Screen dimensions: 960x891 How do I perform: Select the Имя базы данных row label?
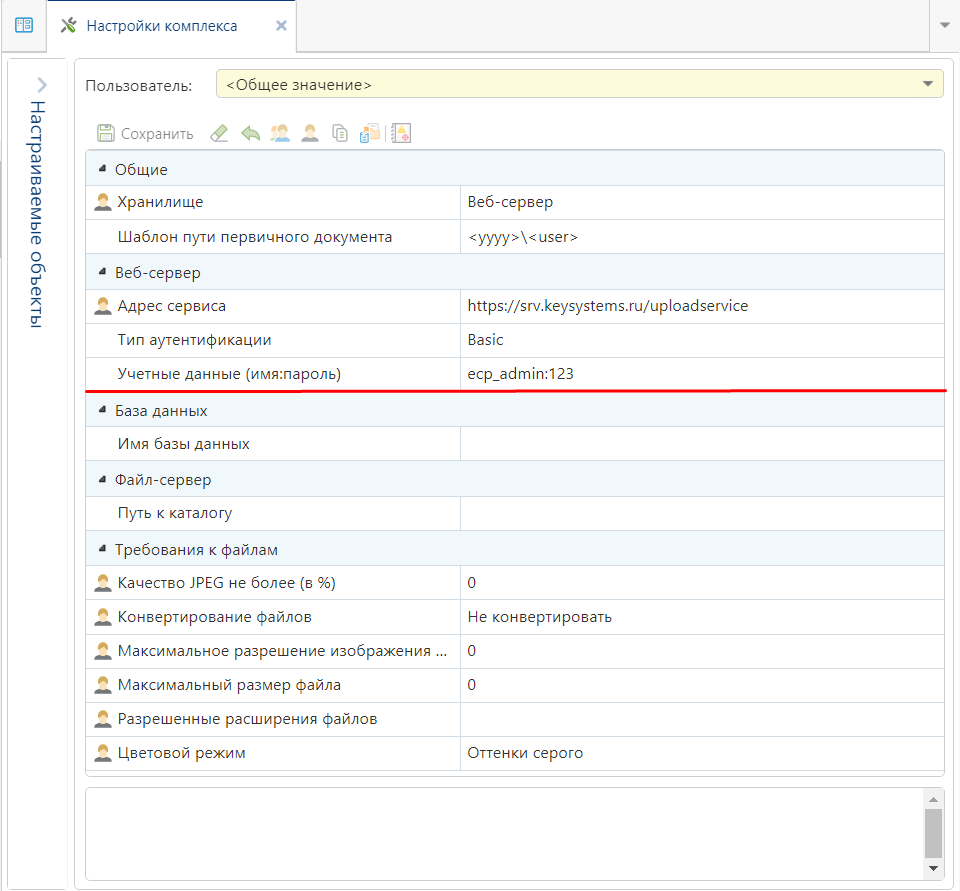[184, 443]
